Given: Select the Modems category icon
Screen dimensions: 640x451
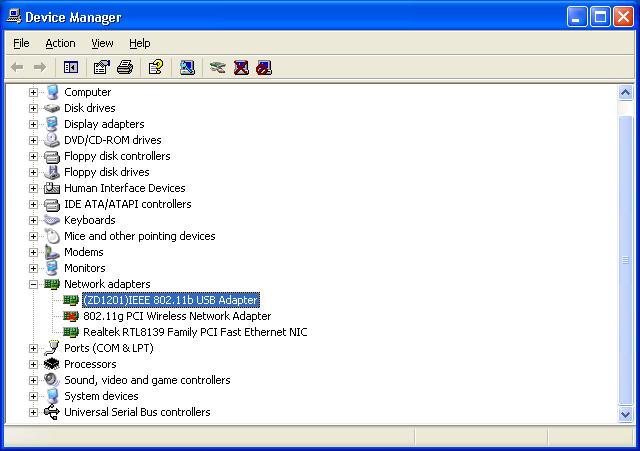Looking at the screenshot, I should point(52,252).
